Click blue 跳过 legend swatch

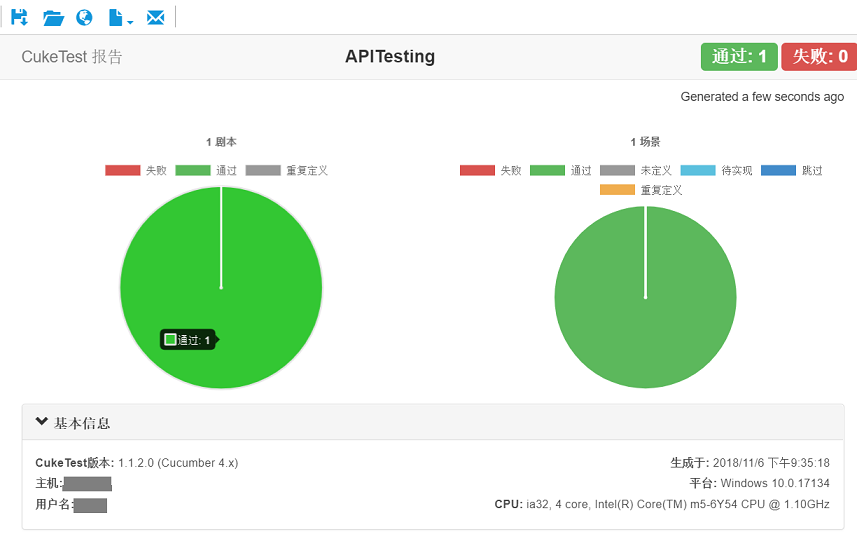coord(778,170)
